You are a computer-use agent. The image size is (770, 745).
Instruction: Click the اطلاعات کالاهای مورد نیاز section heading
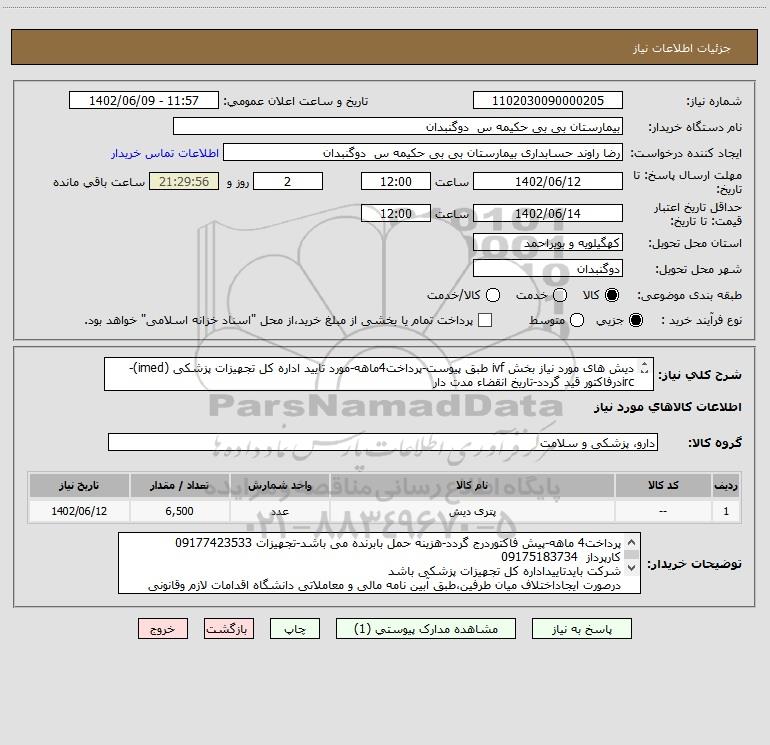[x=668, y=407]
